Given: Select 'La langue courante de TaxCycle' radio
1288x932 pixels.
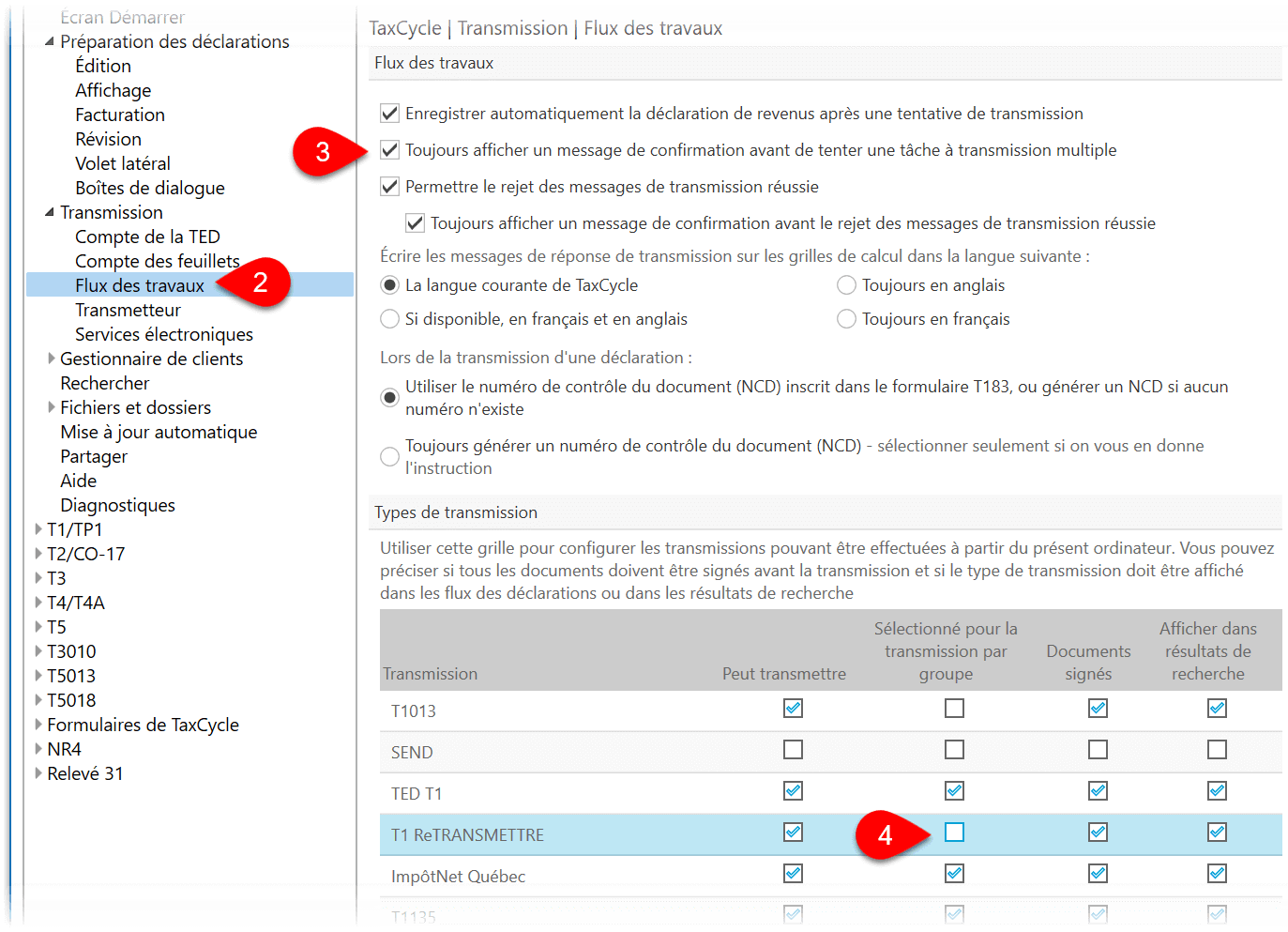Looking at the screenshot, I should (x=389, y=285).
